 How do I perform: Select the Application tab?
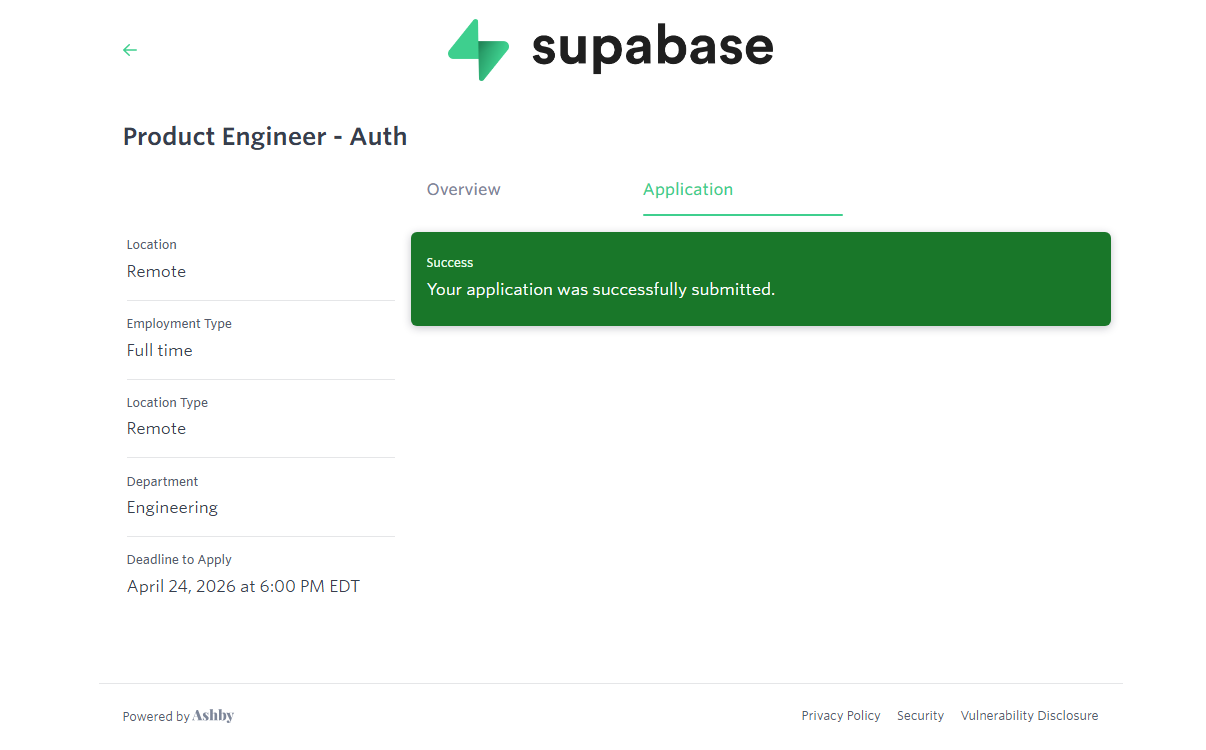(688, 190)
